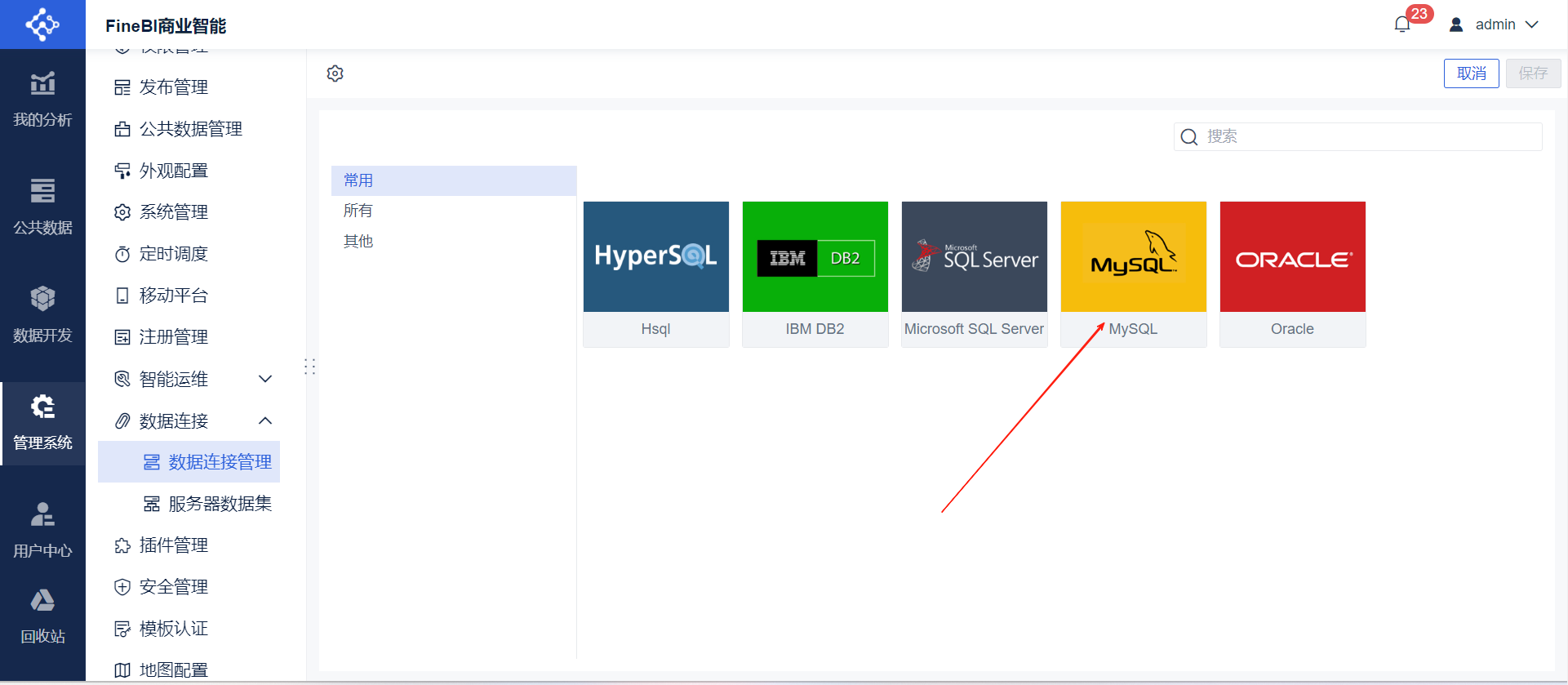The height and width of the screenshot is (685, 1568).
Task: Open the notification bell
Action: click(1402, 24)
